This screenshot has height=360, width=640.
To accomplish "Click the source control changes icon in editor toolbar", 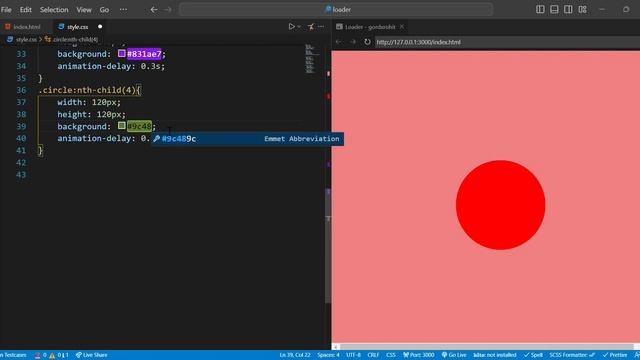I will [311, 27].
